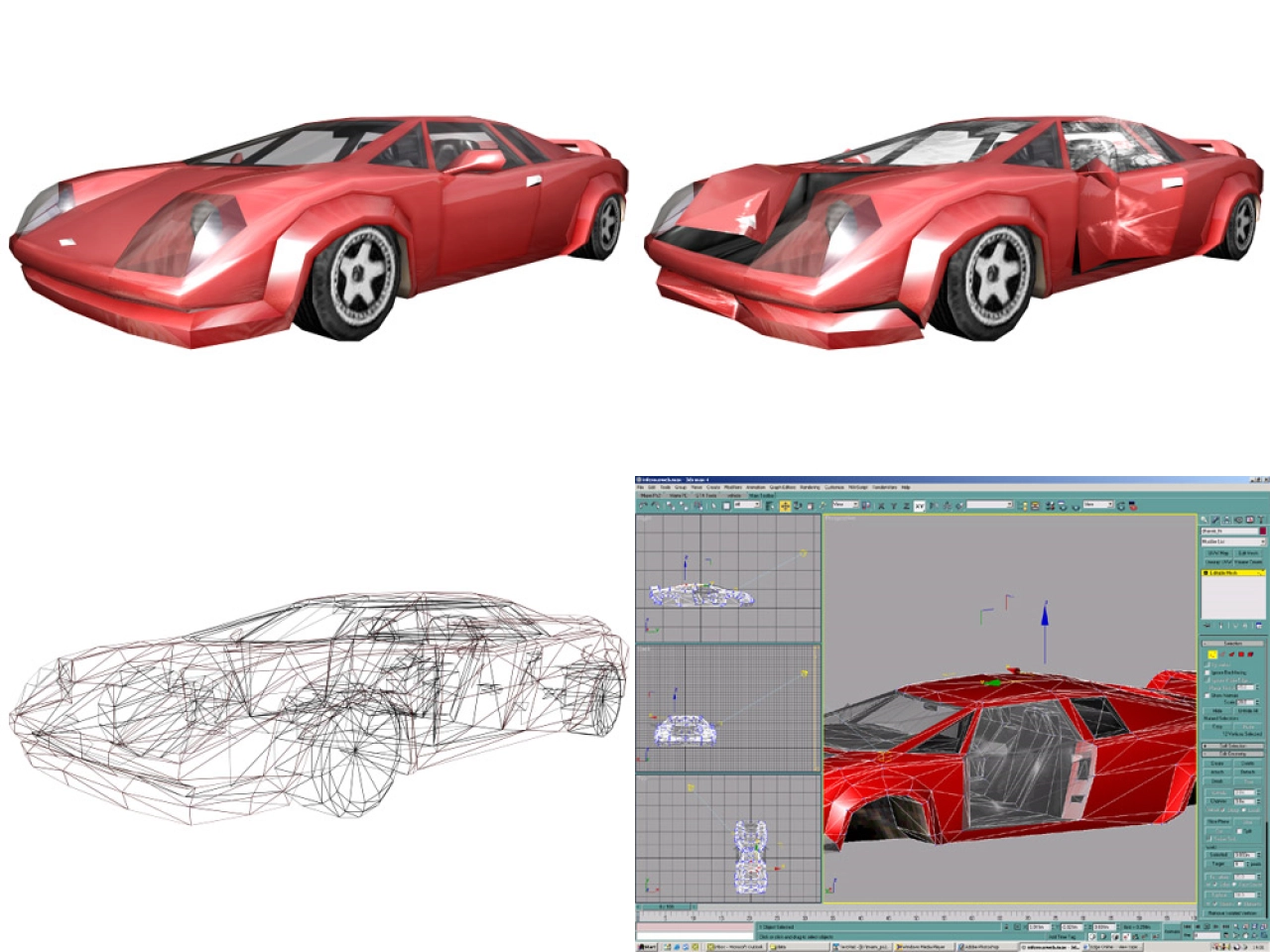Restrict transform to the XY plane

[x=919, y=506]
